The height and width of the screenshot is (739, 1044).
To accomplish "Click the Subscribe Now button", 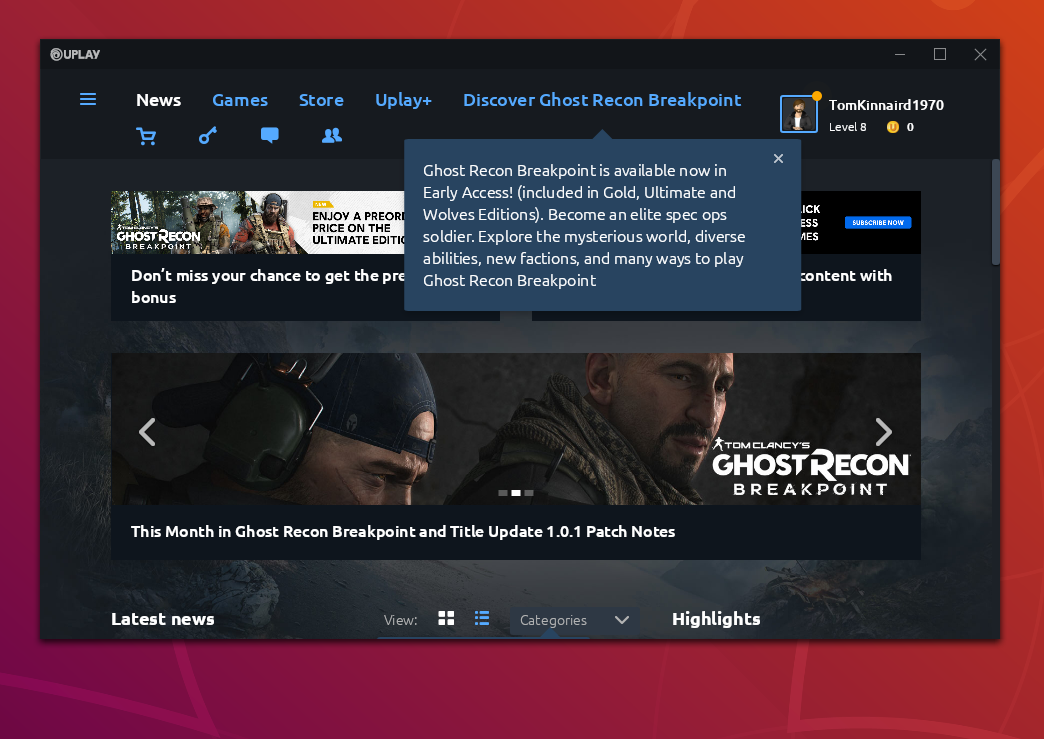I will click(878, 222).
